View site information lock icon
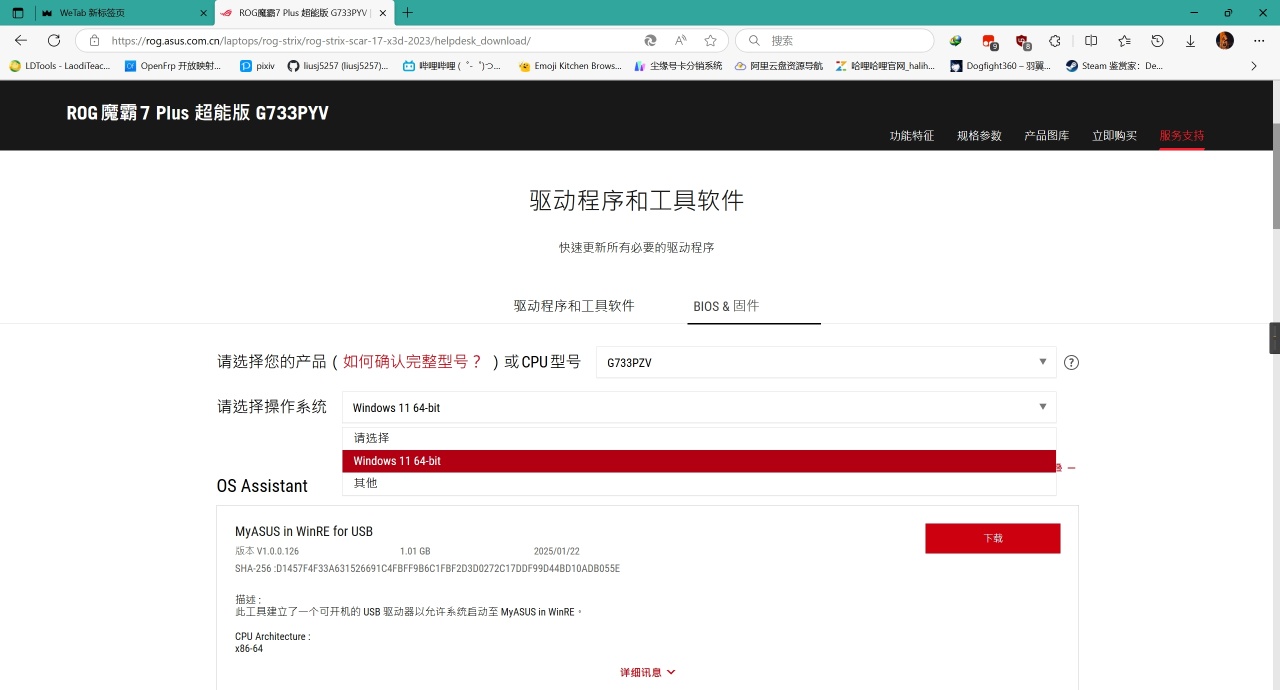This screenshot has width=1280, height=690. coord(94,41)
